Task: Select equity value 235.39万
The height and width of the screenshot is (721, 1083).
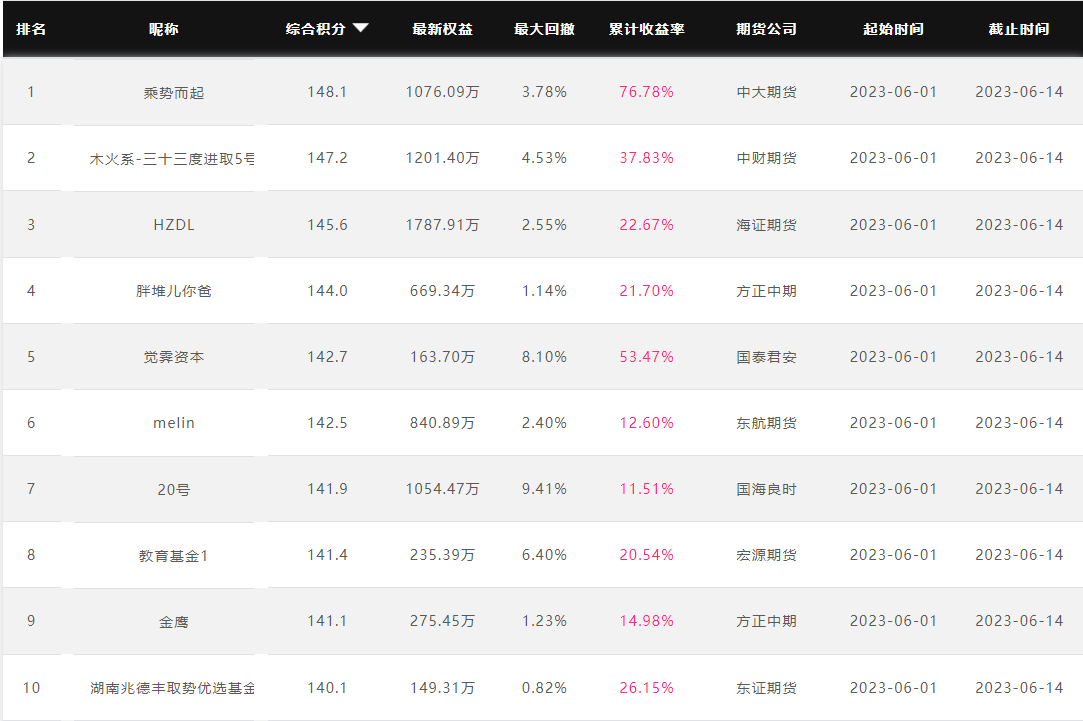Action: tap(442, 555)
